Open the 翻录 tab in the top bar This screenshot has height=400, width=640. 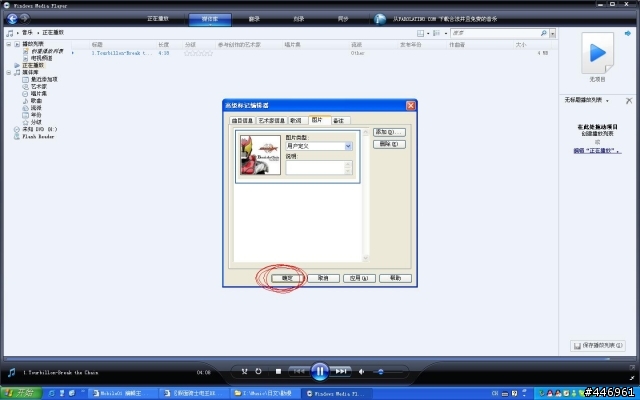click(x=254, y=19)
